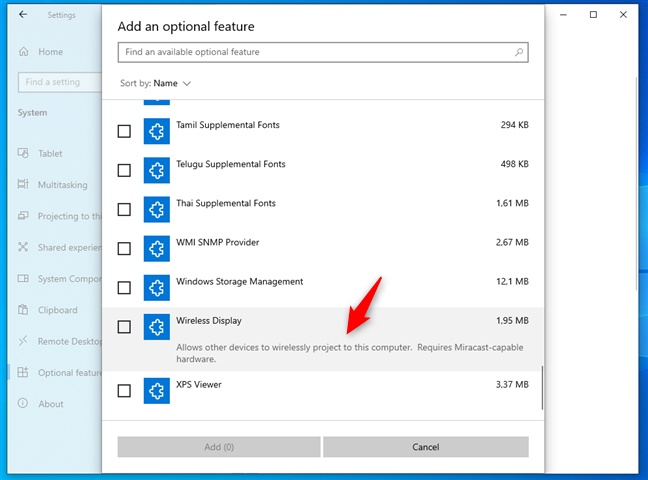Enable the Windows Storage Management checkbox
The image size is (648, 480).
pyautogui.click(x=124, y=288)
